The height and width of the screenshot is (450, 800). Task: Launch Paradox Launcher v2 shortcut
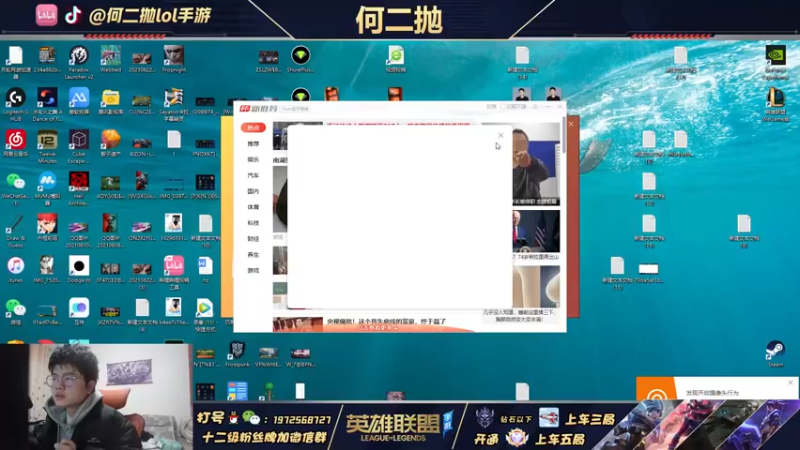click(x=79, y=55)
